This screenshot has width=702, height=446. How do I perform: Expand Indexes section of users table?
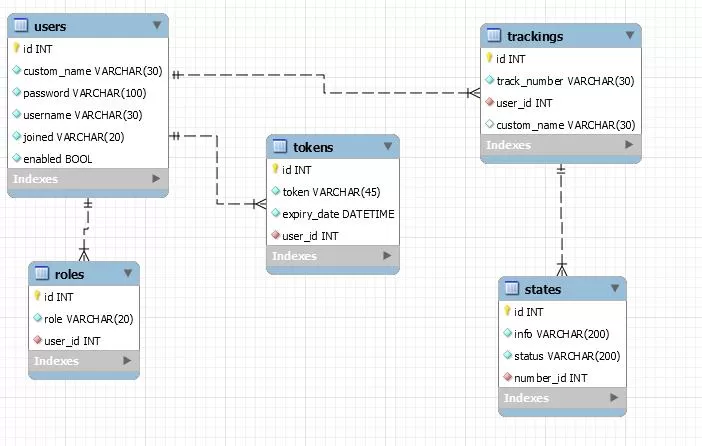[x=156, y=179]
